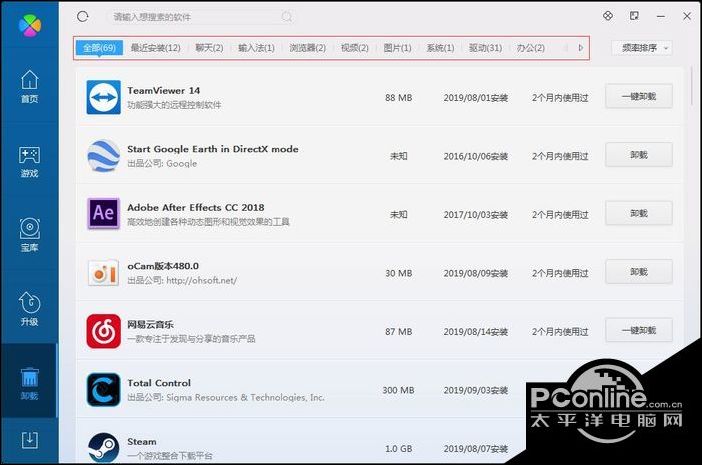
Task: Switch to the 浏览器(2) tab
Action: pos(308,48)
